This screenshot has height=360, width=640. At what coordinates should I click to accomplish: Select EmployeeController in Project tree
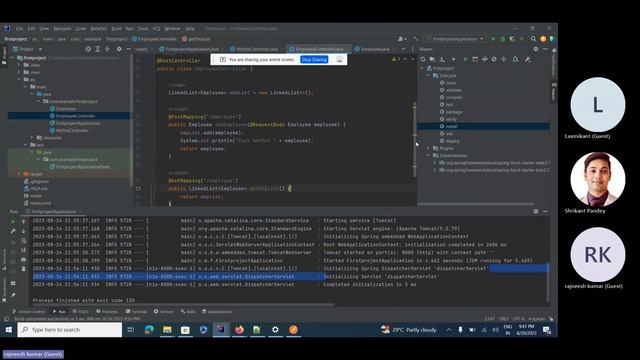[x=76, y=116]
